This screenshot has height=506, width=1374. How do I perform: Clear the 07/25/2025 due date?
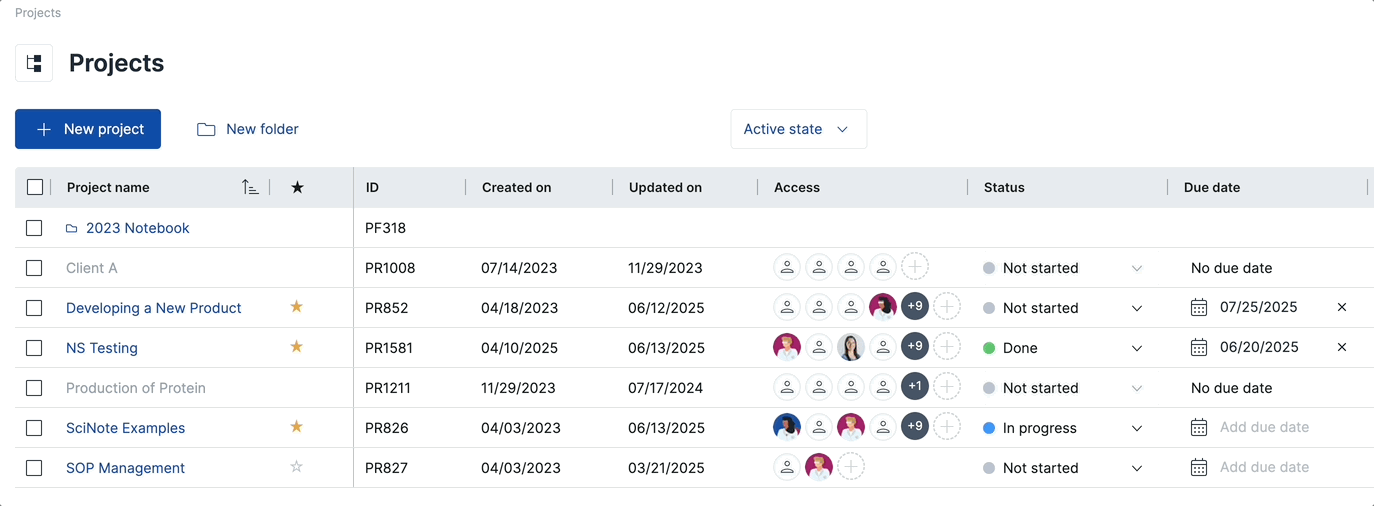tap(1342, 308)
